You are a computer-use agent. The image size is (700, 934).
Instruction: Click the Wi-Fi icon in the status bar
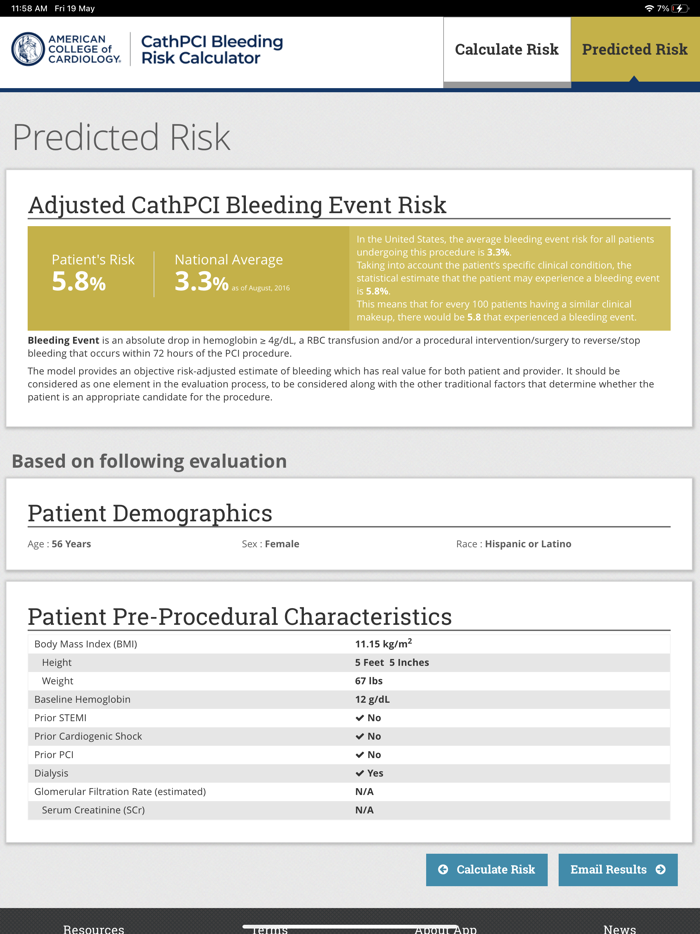(x=651, y=7)
